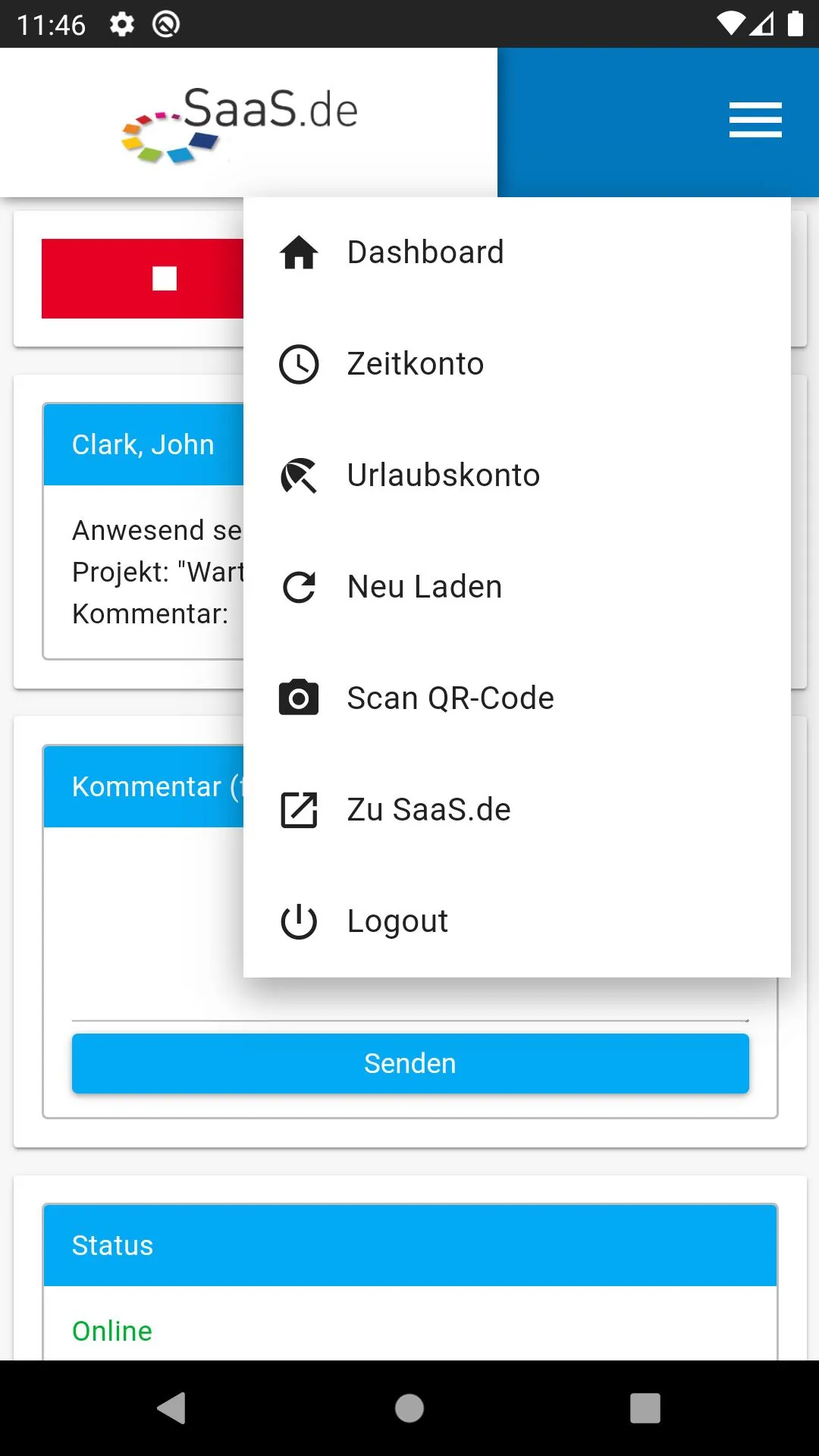Viewport: 819px width, 1456px height.
Task: Choose Zu SaaS.de menu item
Action: [517, 810]
